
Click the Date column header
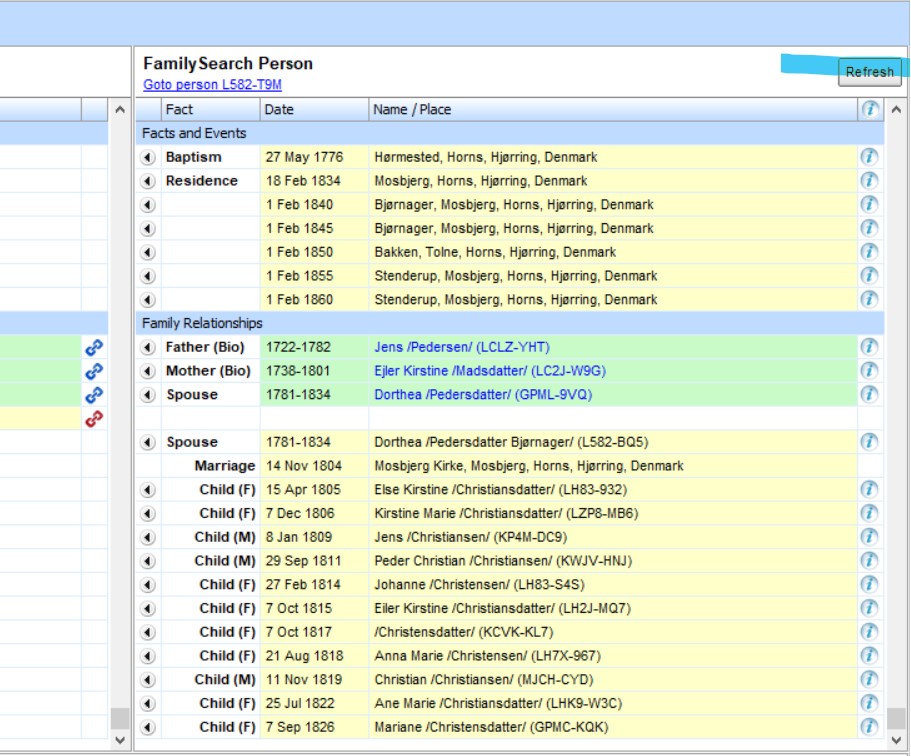click(x=314, y=110)
